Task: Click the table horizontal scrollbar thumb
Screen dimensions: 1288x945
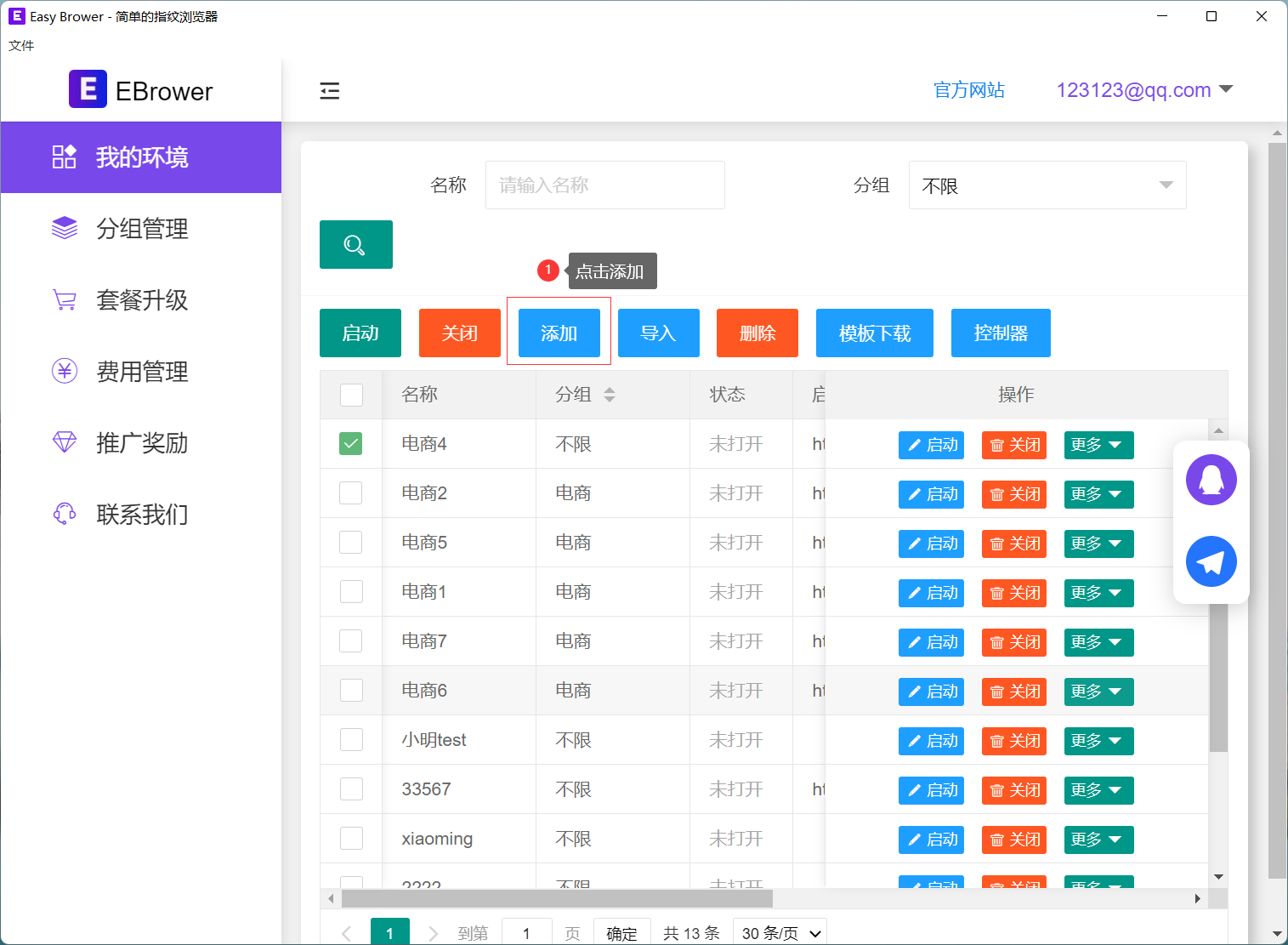Action: tap(557, 898)
